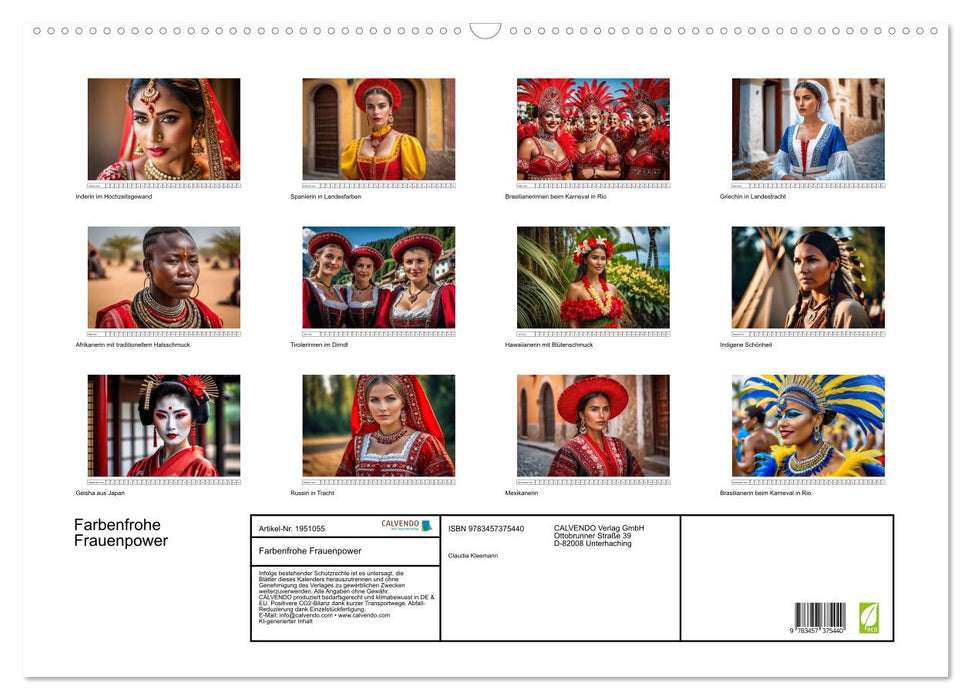The height and width of the screenshot is (700, 971).
Task: Select the Mexikanerin photo with red hat
Action: tap(593, 426)
